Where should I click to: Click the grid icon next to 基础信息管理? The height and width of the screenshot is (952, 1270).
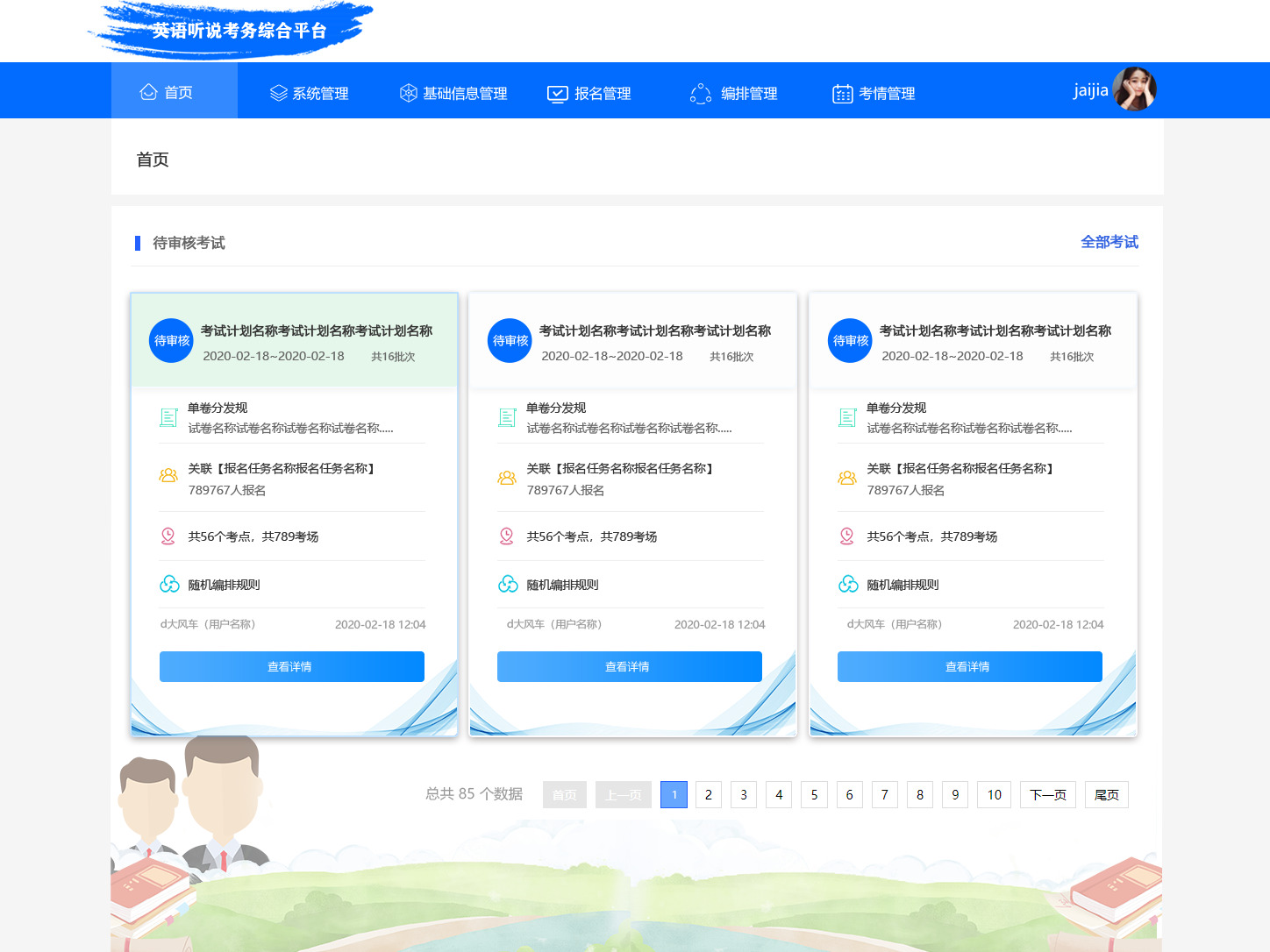[407, 92]
